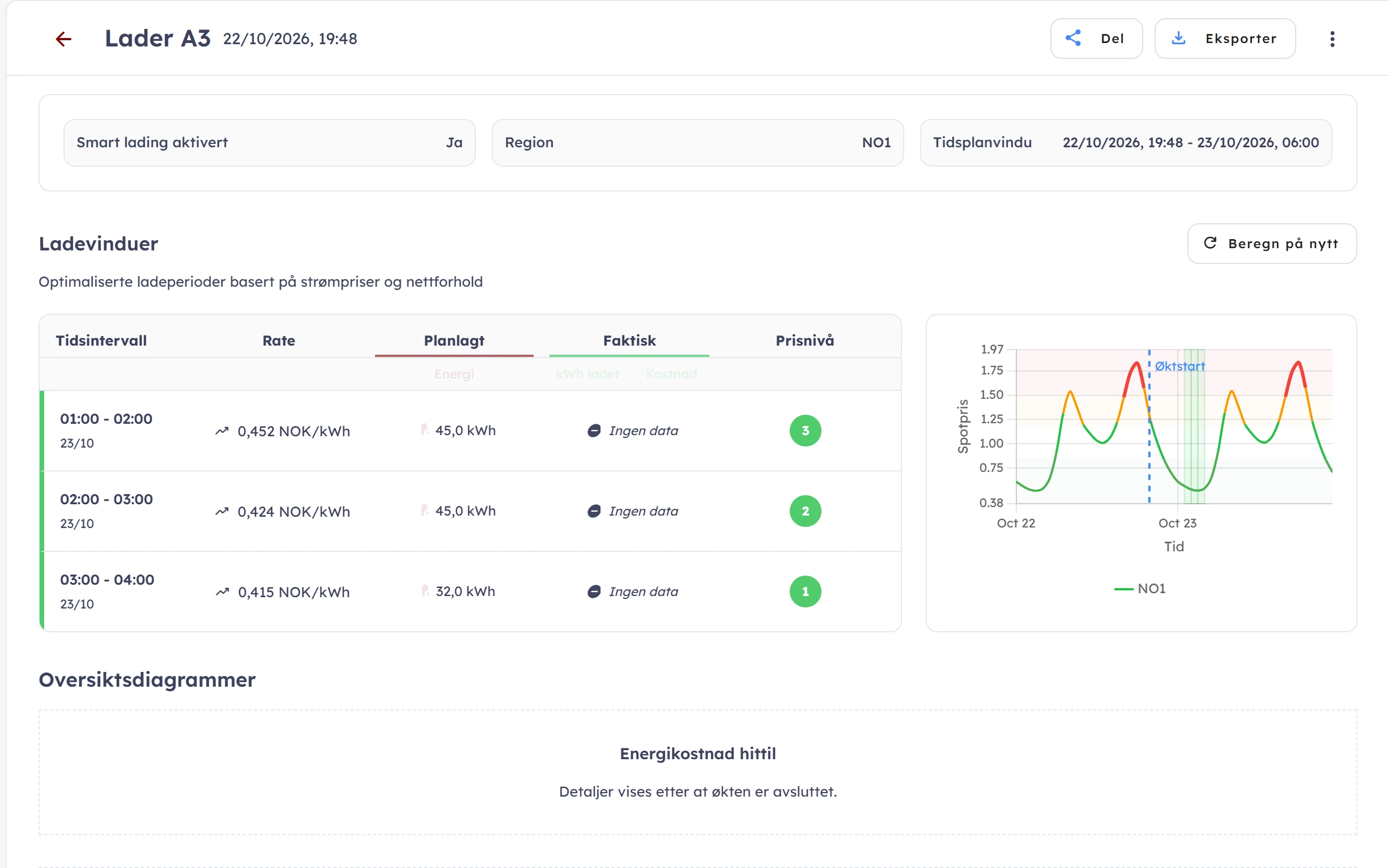The width and height of the screenshot is (1388, 868).
Task: Click price level badge 1
Action: pos(805,592)
